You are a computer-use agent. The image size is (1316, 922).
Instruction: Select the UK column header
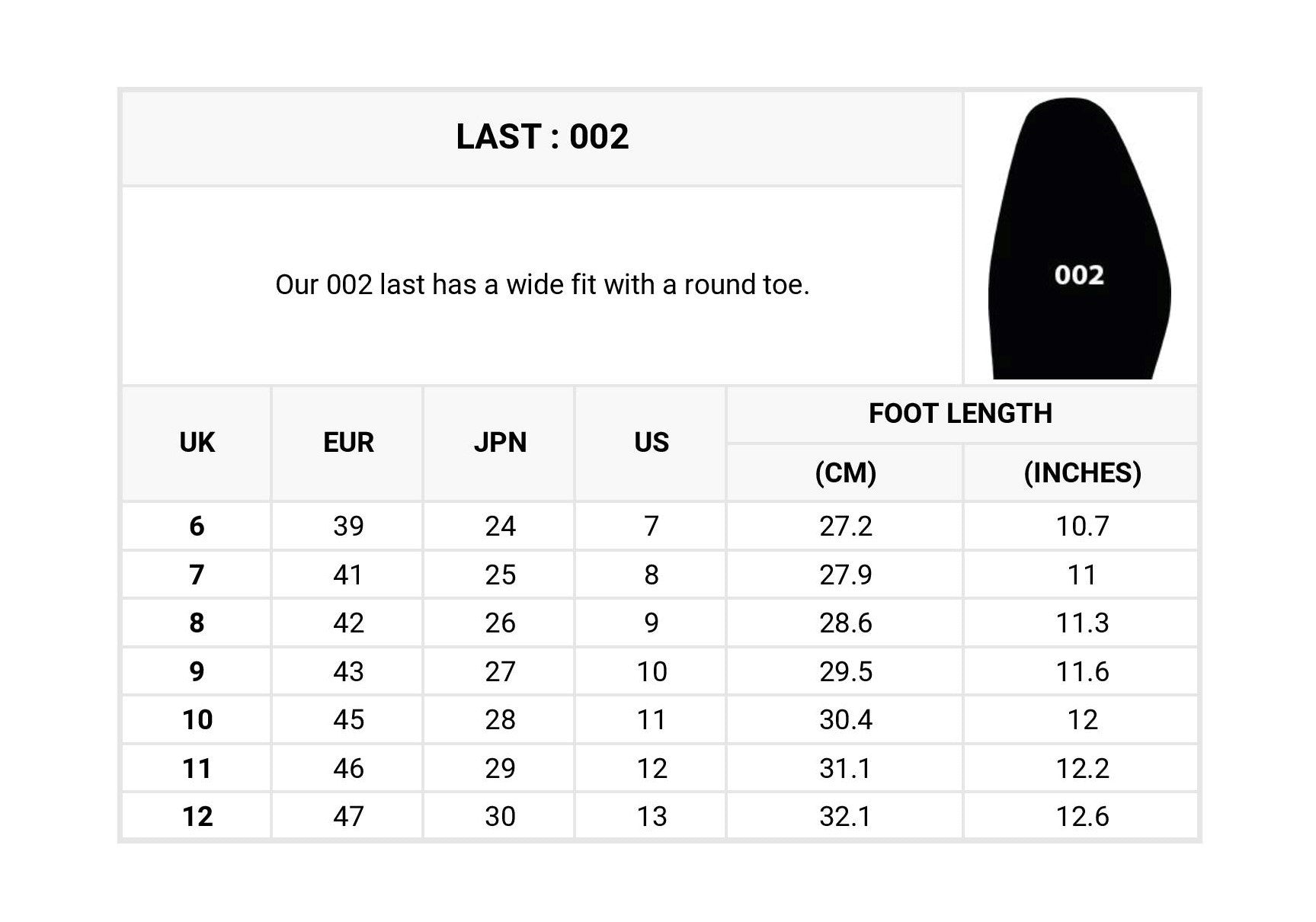pos(197,443)
